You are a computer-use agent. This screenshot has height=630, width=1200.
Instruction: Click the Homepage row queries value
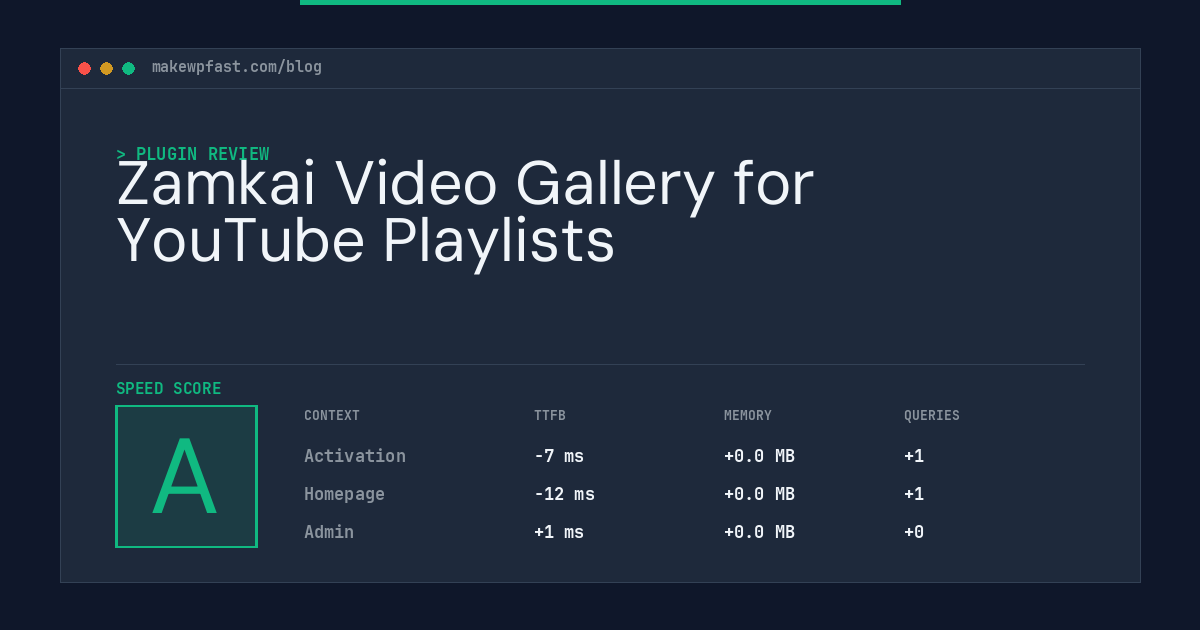[914, 494]
